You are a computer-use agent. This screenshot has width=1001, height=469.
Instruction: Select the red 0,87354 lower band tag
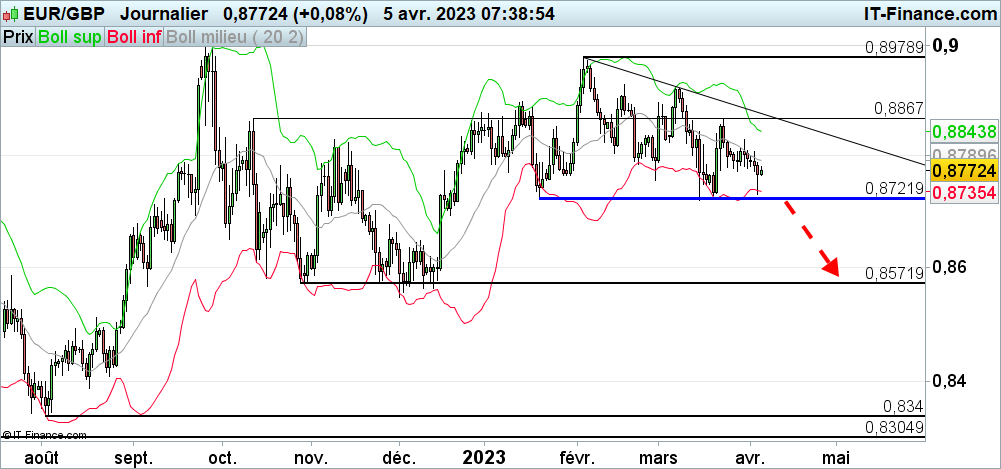963,191
